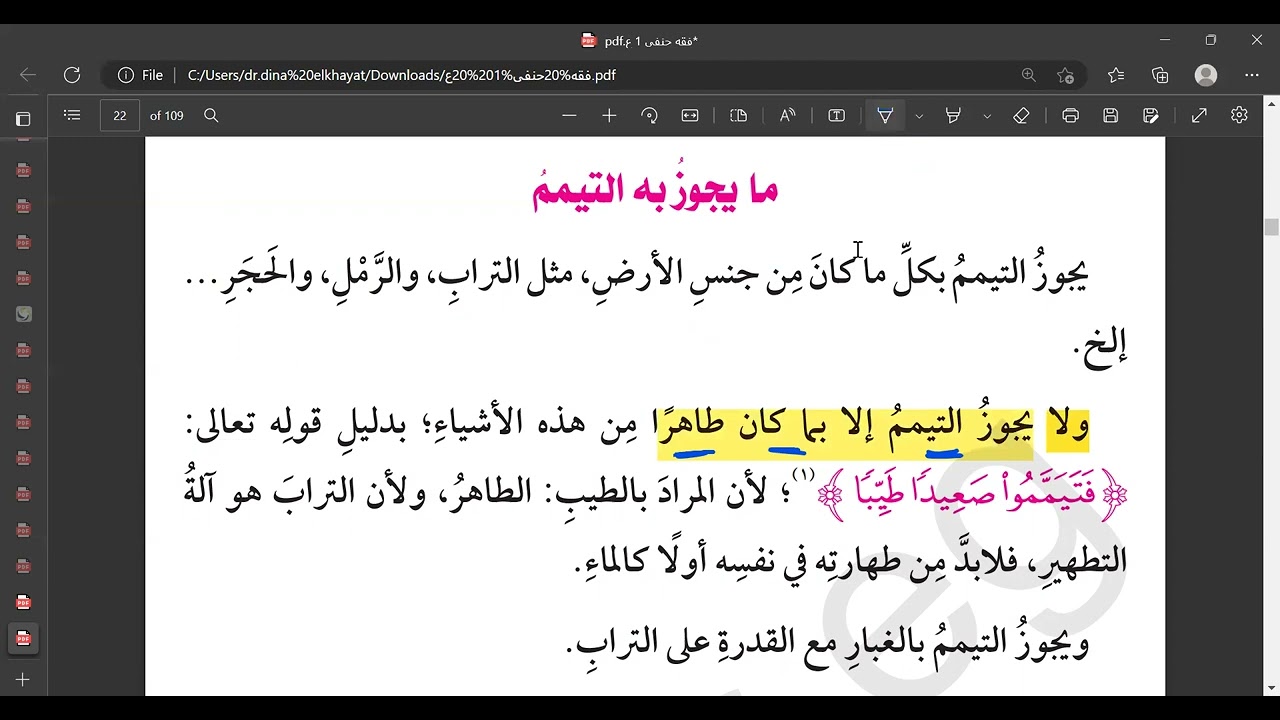Open a new tab from the sidebar
This screenshot has width=1280, height=720.
23,680
